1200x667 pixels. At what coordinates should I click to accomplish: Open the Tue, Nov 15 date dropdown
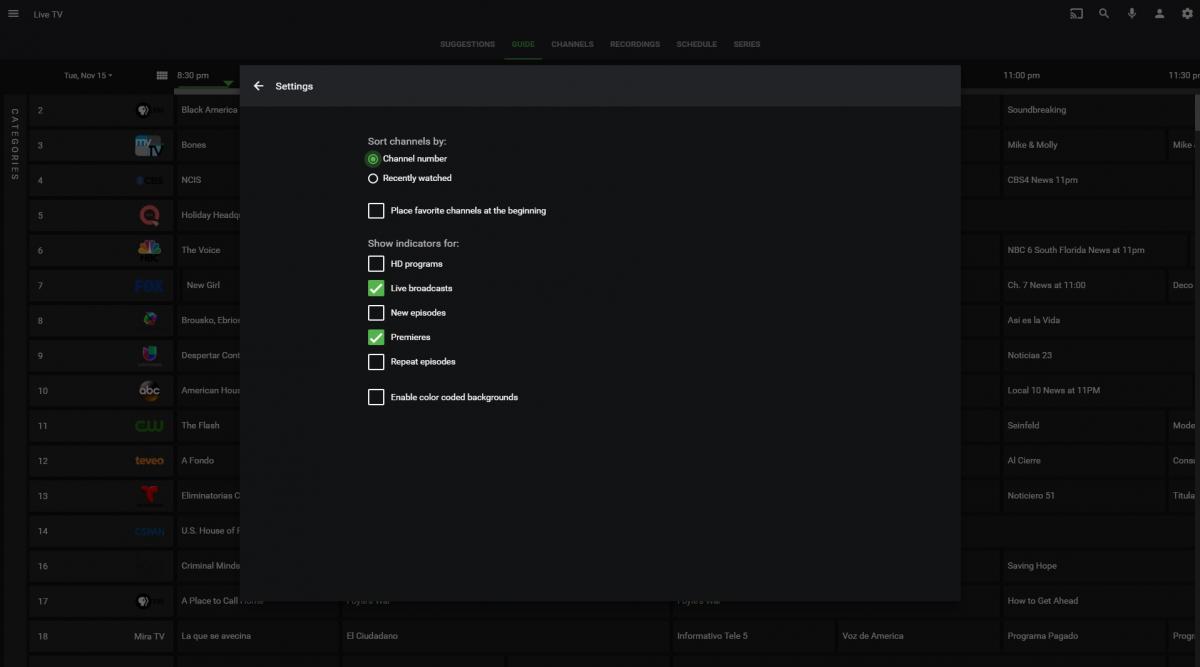pos(88,75)
